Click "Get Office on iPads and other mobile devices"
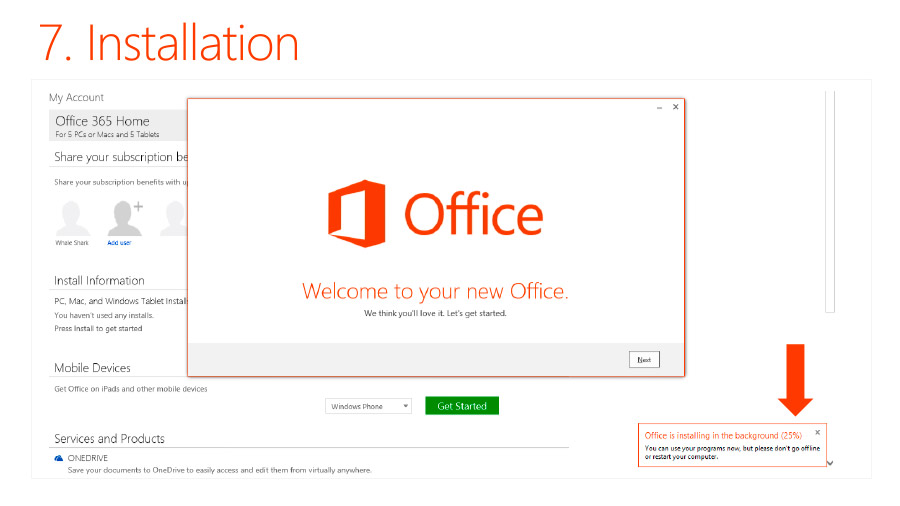This screenshot has width=900, height=506. click(131, 389)
